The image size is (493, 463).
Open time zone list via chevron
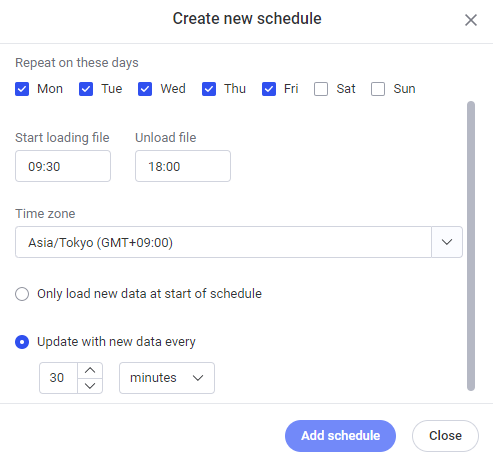[447, 242]
